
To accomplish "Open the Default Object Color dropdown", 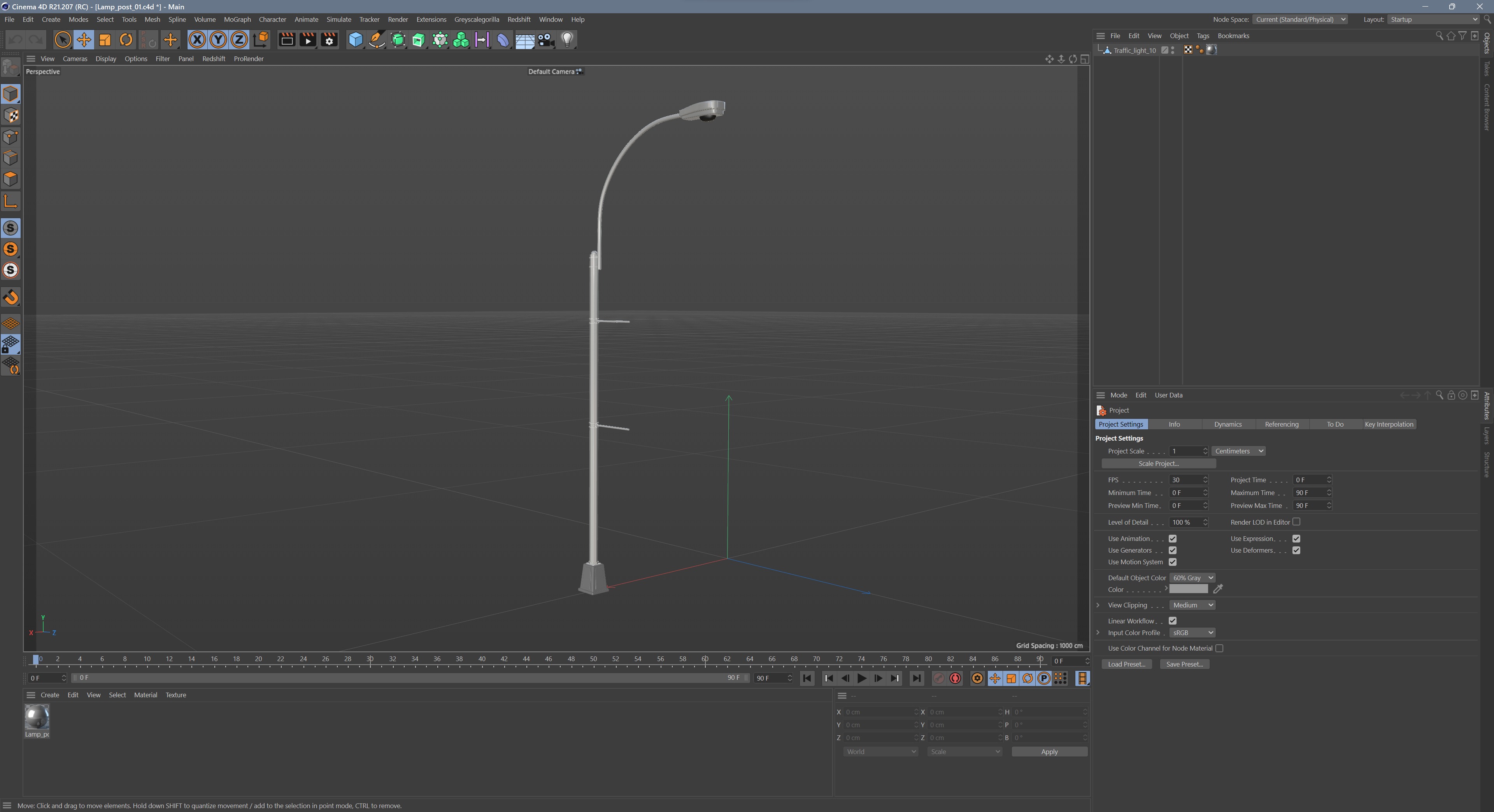I will point(1192,578).
